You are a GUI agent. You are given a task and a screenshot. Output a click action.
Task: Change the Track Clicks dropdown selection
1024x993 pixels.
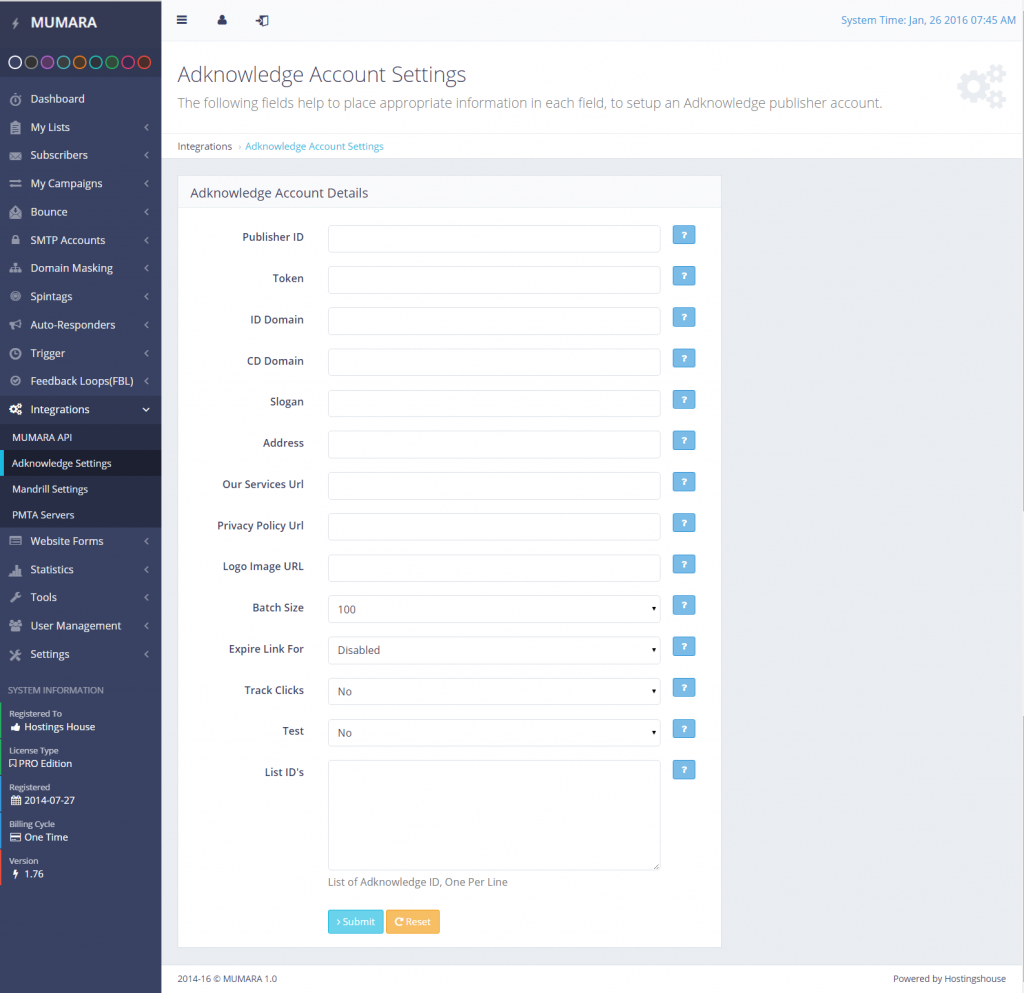click(x=494, y=691)
